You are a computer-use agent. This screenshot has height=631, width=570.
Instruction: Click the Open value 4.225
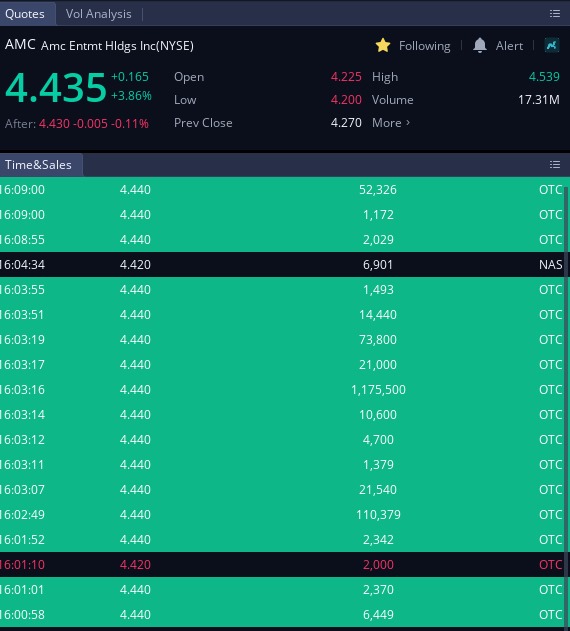tap(346, 76)
